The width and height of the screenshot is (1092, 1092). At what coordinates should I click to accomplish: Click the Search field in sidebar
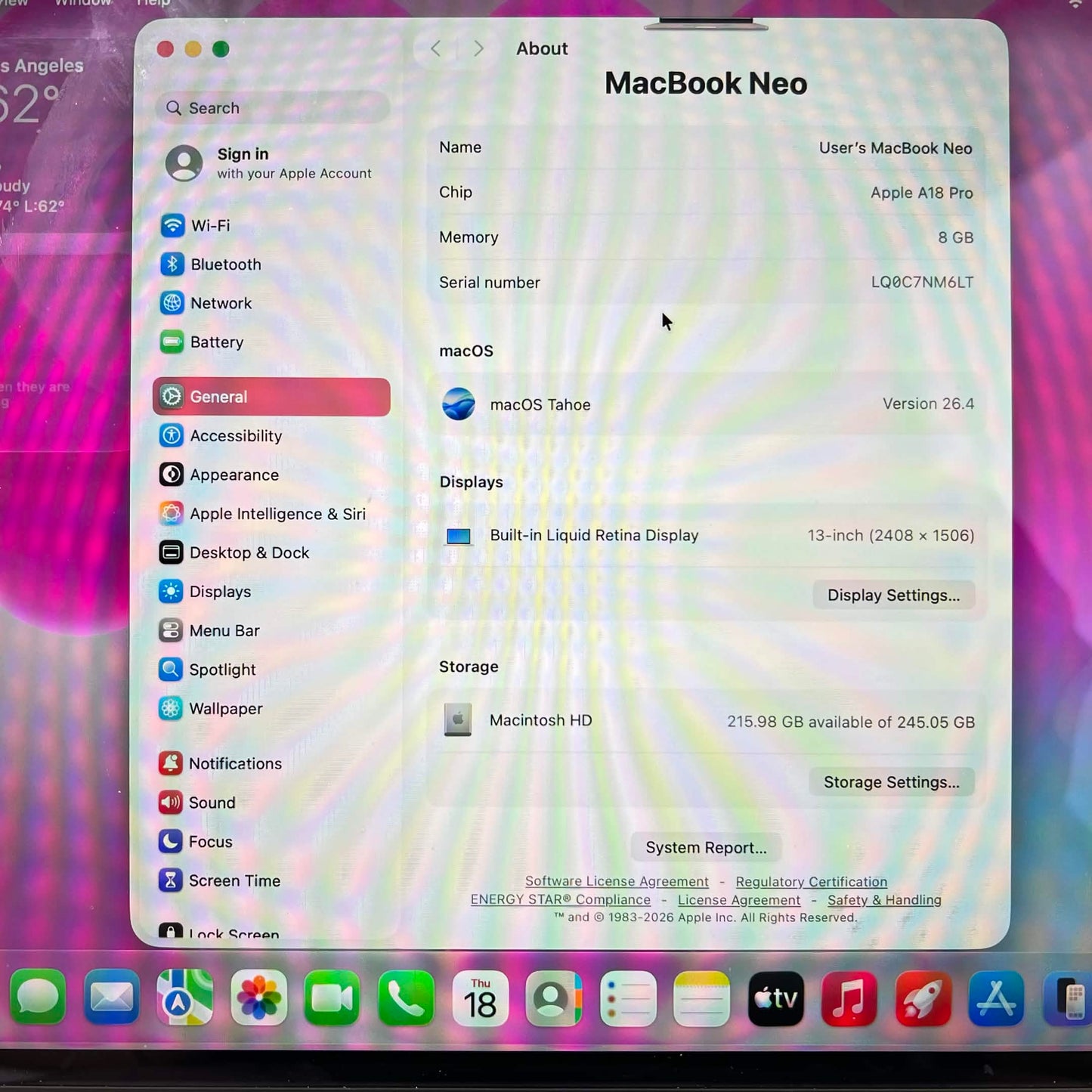tap(272, 108)
